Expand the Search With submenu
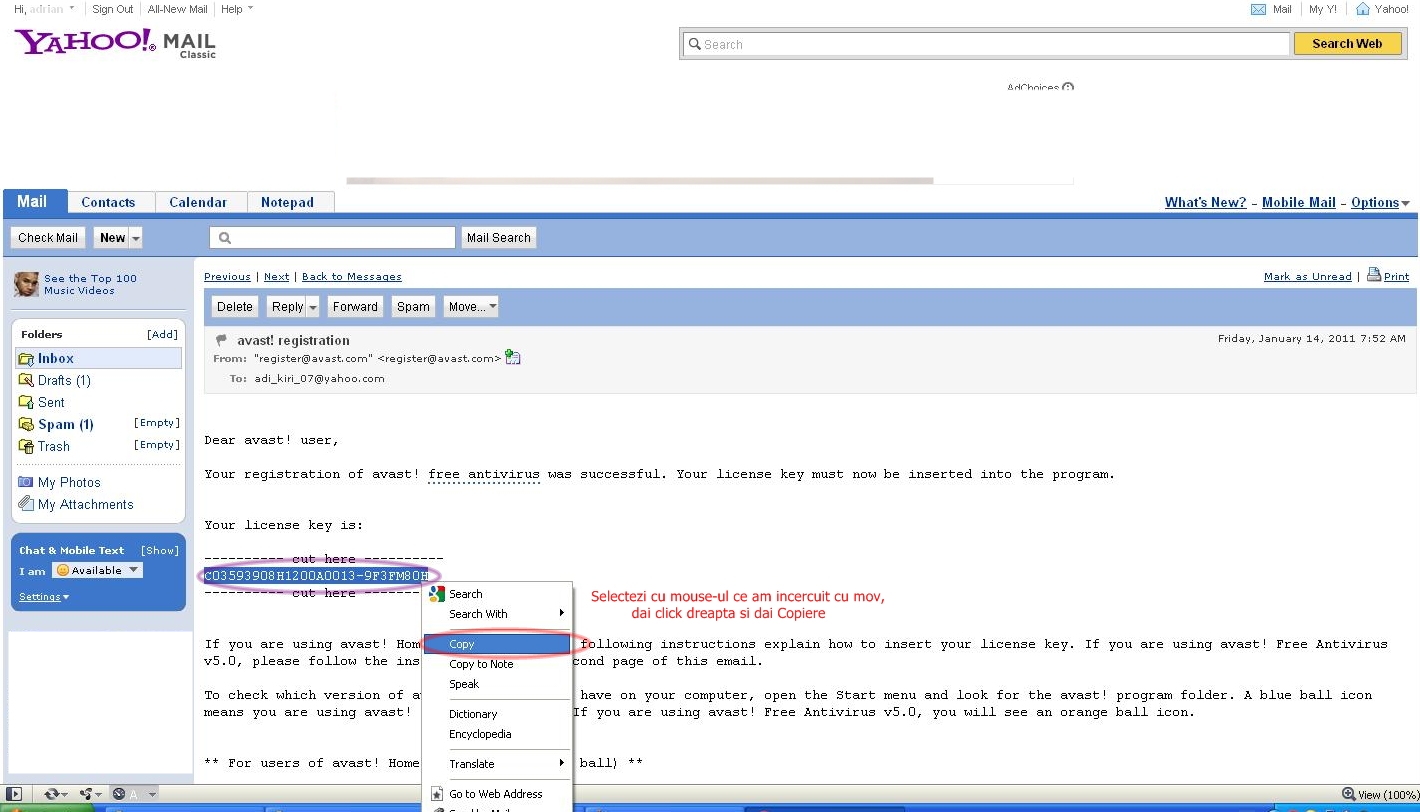The height and width of the screenshot is (812, 1420). pos(498,614)
